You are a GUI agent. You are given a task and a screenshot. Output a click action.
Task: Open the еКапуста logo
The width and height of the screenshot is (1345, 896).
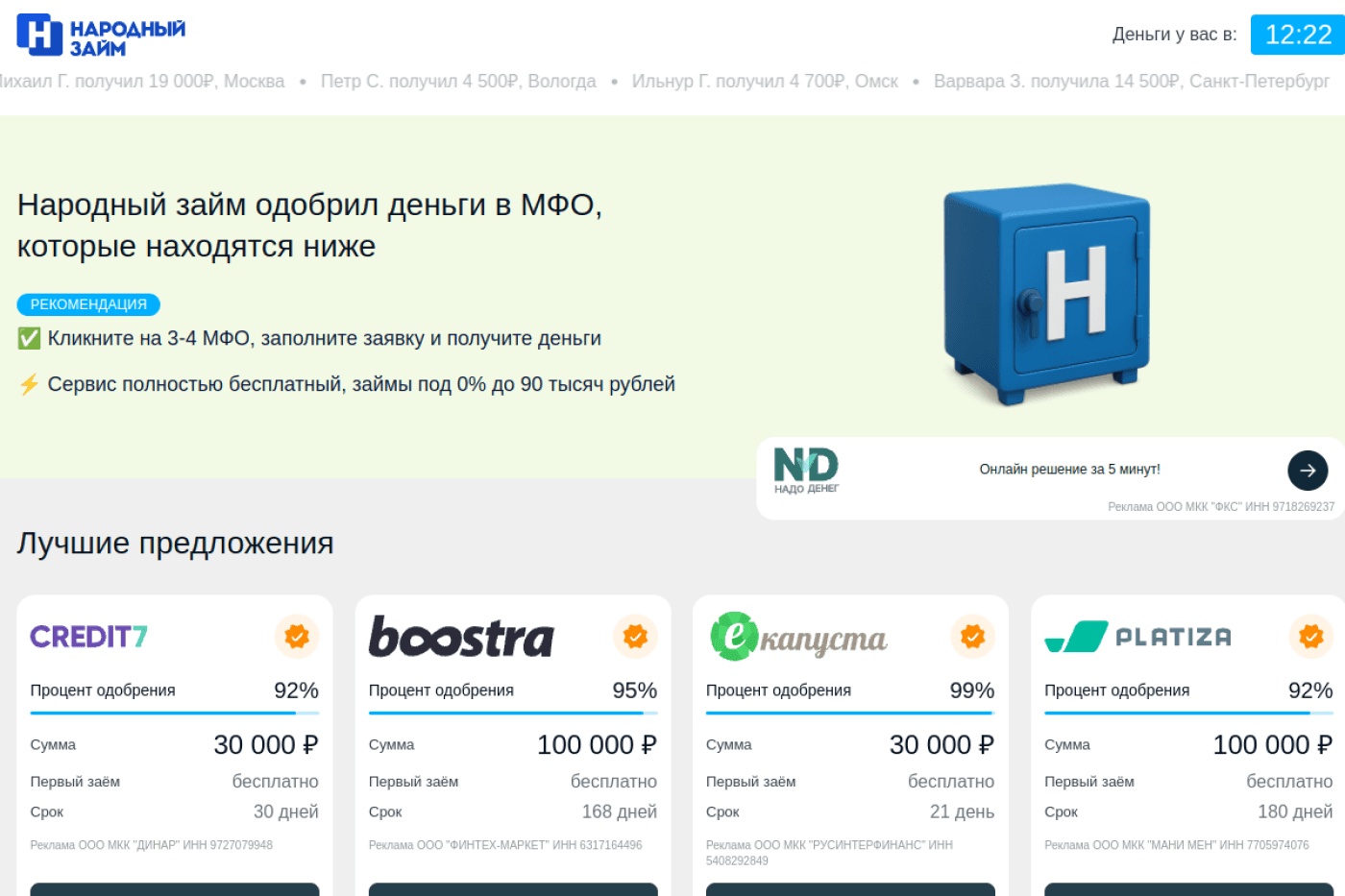tap(798, 637)
